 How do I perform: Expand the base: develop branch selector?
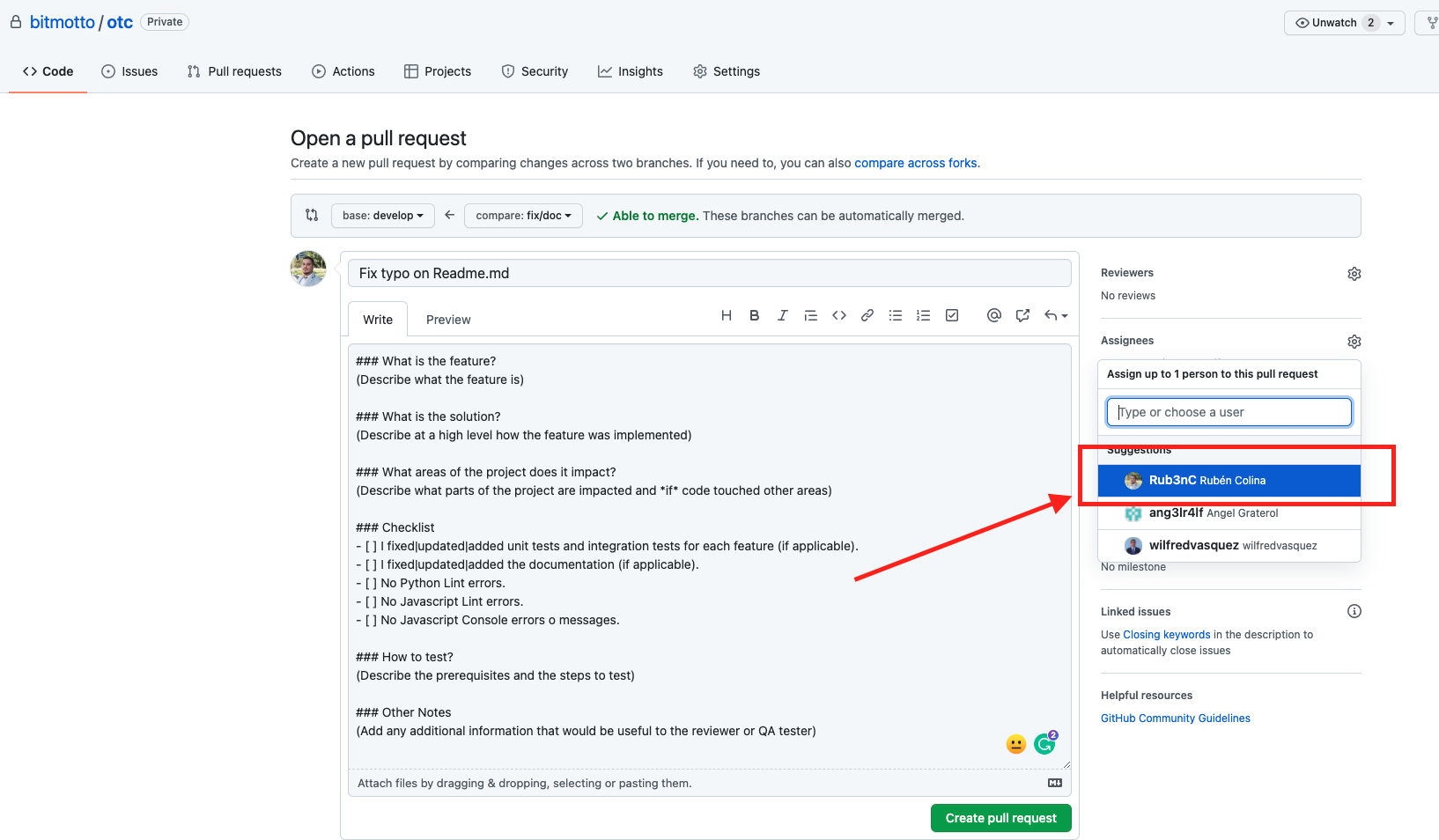tap(383, 216)
